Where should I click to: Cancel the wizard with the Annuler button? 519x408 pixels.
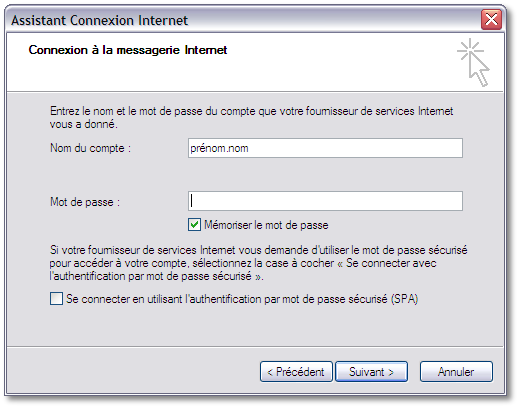[456, 372]
